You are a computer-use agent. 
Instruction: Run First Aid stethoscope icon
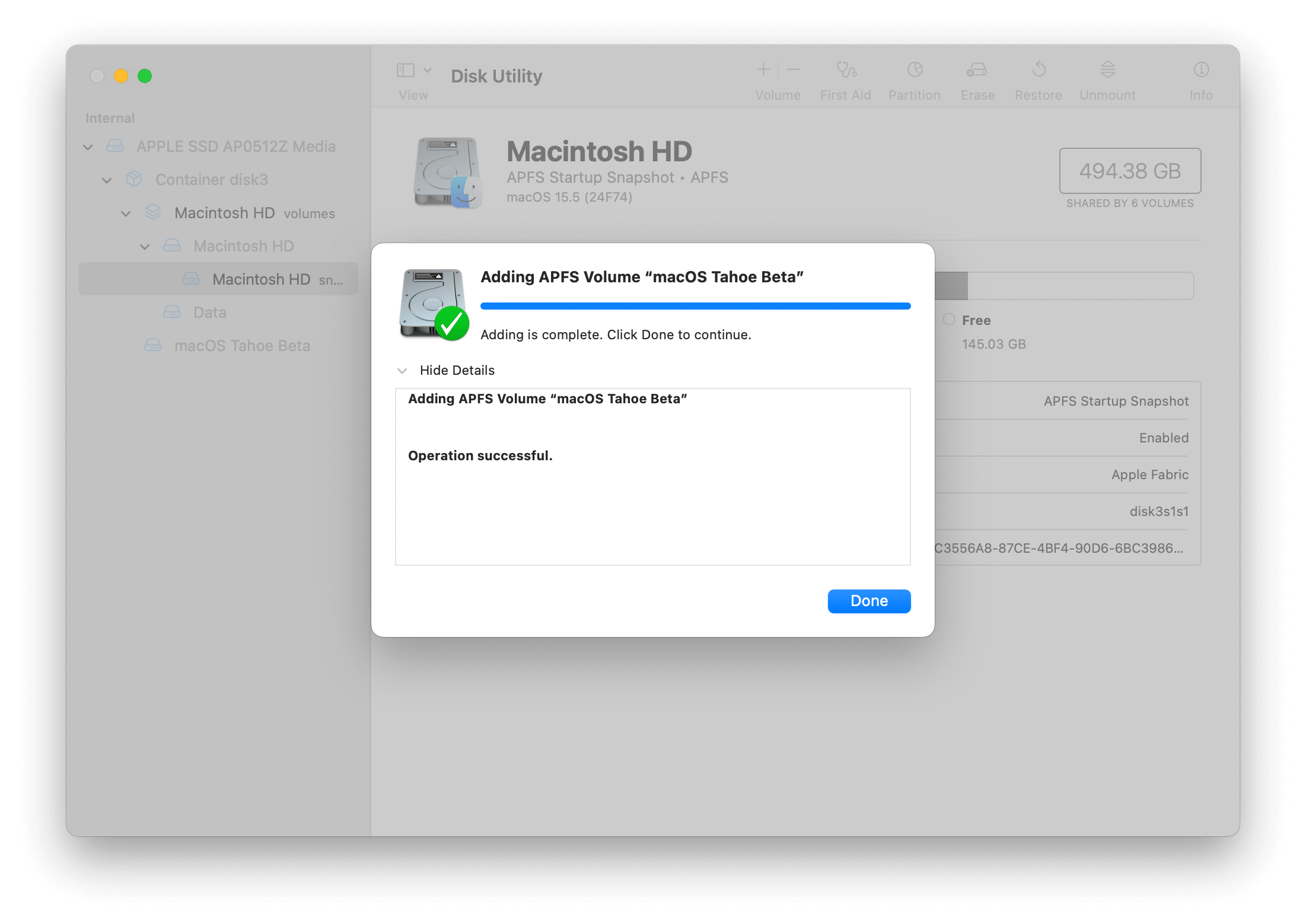(x=846, y=70)
